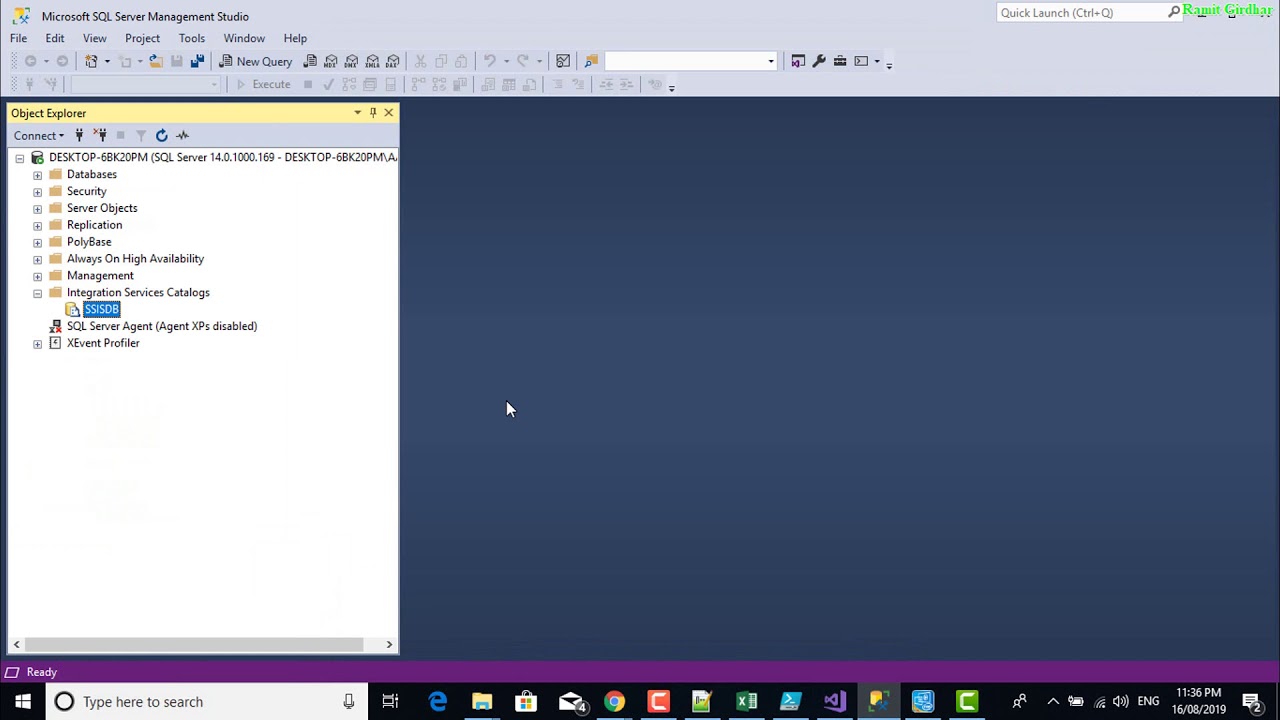Click the volume icon in system tray
The image size is (1280, 720).
coord(1121,701)
